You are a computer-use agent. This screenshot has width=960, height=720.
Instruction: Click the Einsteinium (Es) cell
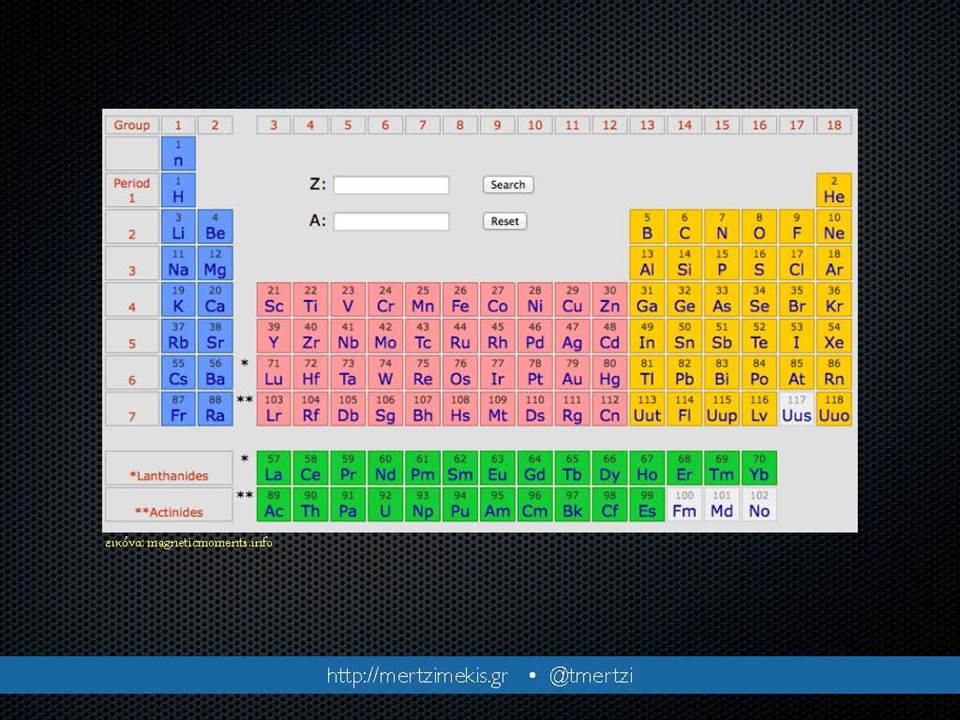coord(647,504)
